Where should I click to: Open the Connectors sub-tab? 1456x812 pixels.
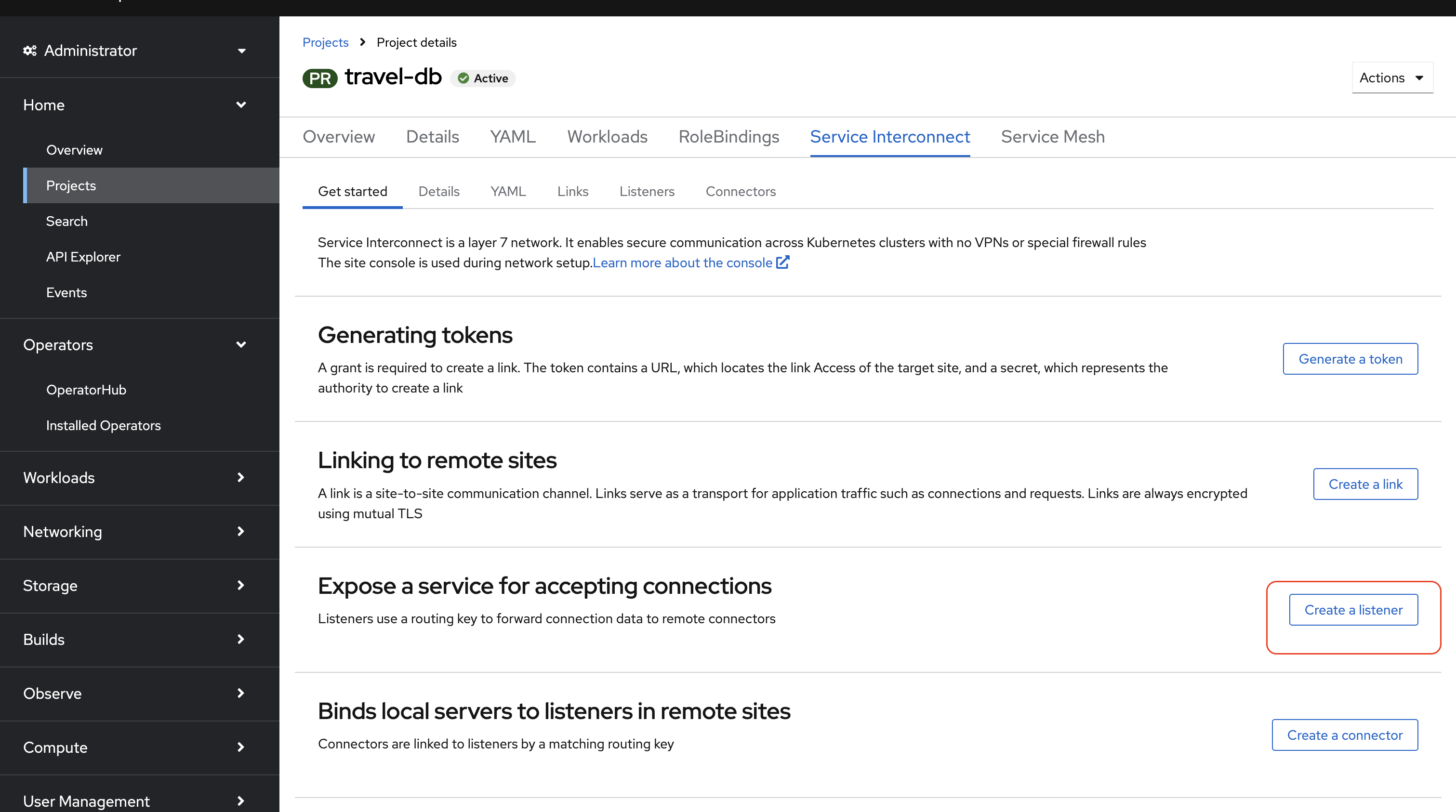pos(741,192)
